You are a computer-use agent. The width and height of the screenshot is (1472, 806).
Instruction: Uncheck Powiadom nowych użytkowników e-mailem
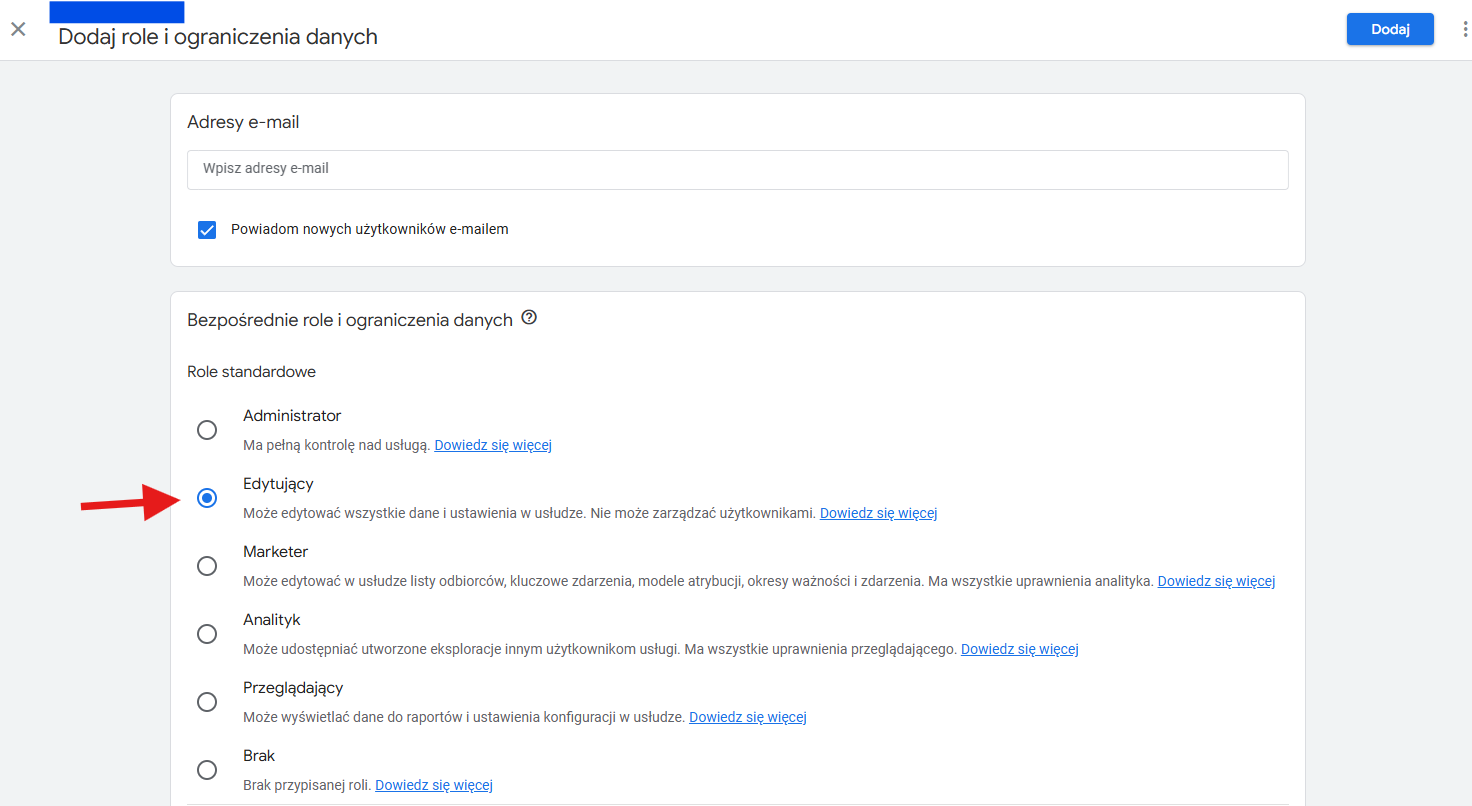coord(207,230)
